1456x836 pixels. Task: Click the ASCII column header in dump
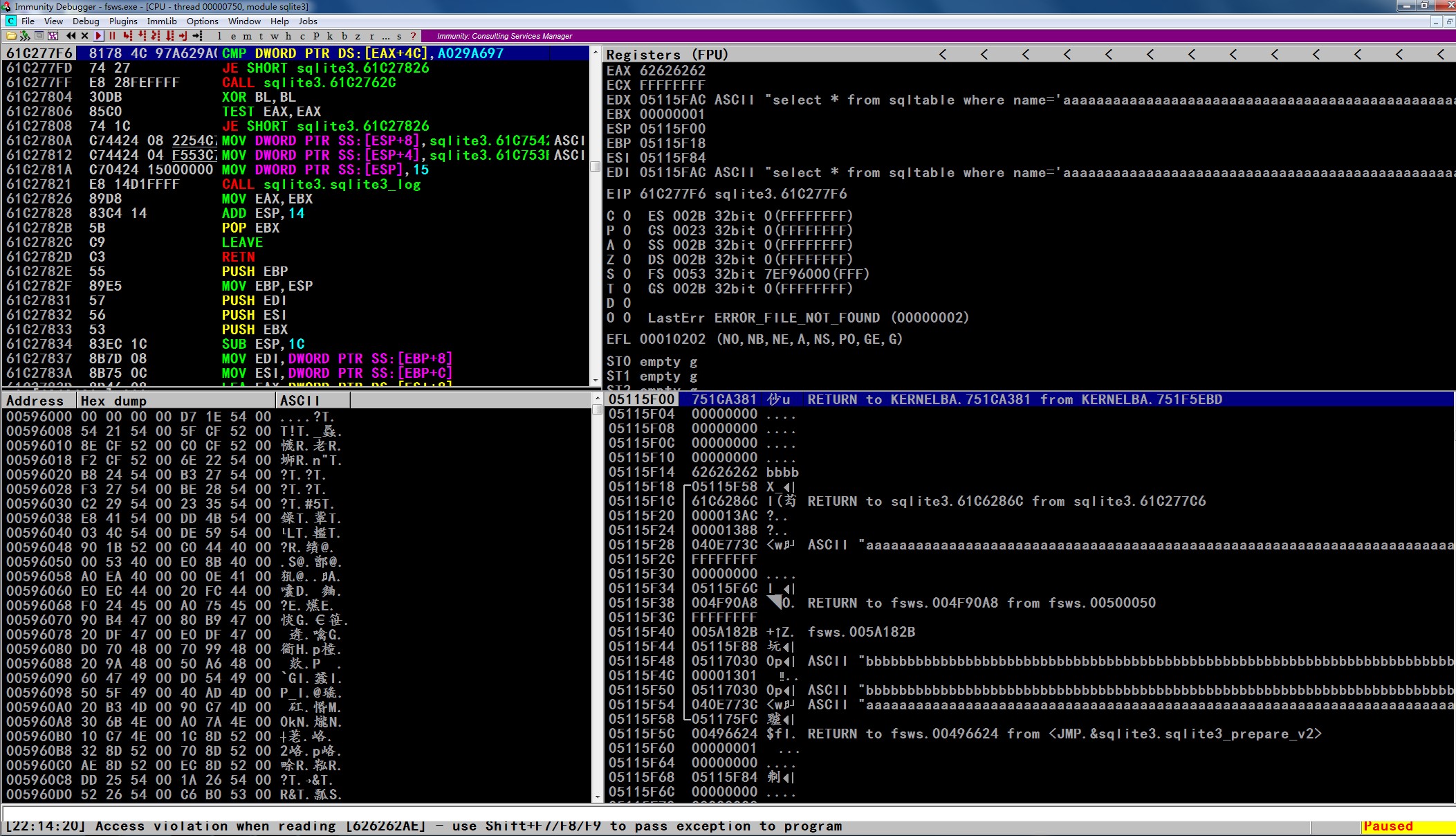(x=313, y=400)
